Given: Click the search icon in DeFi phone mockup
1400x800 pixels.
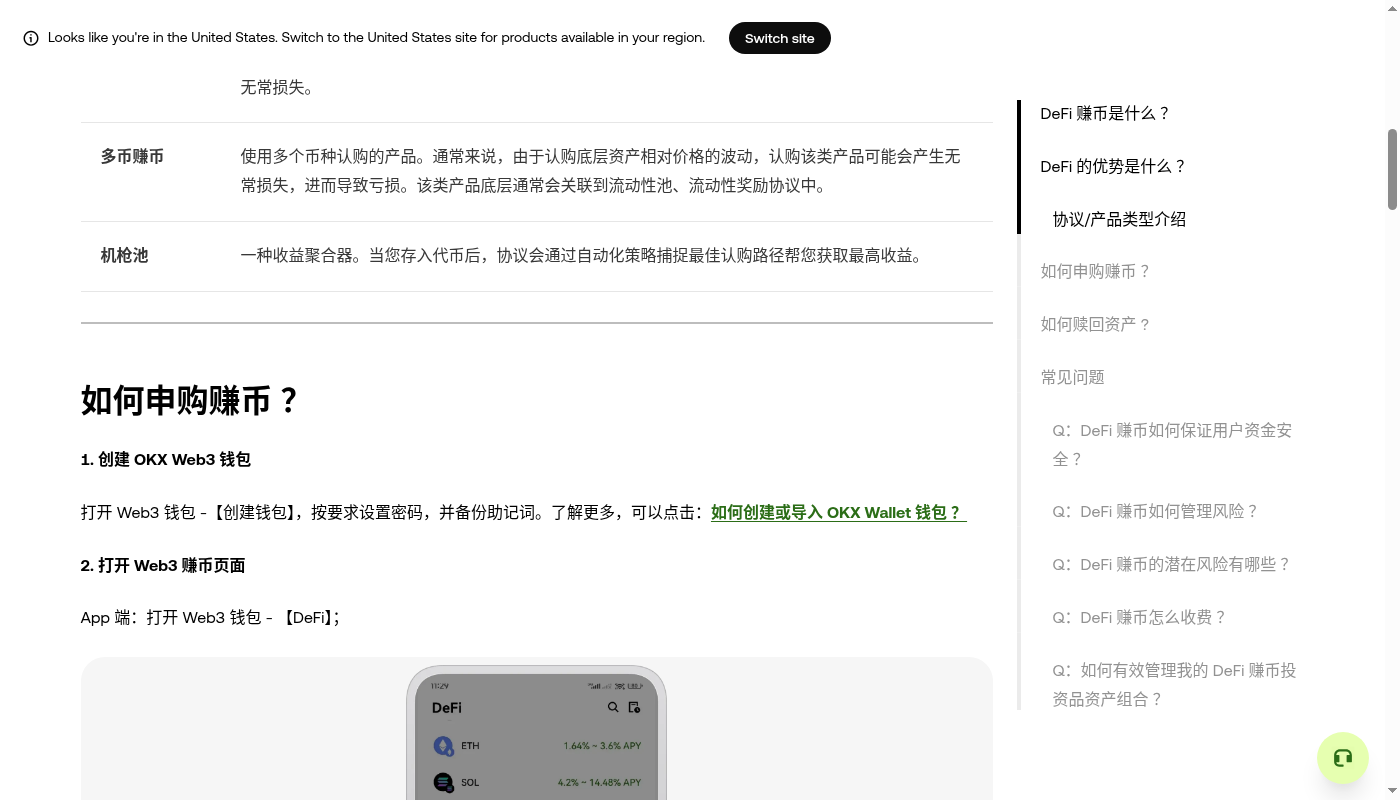Looking at the screenshot, I should point(613,707).
